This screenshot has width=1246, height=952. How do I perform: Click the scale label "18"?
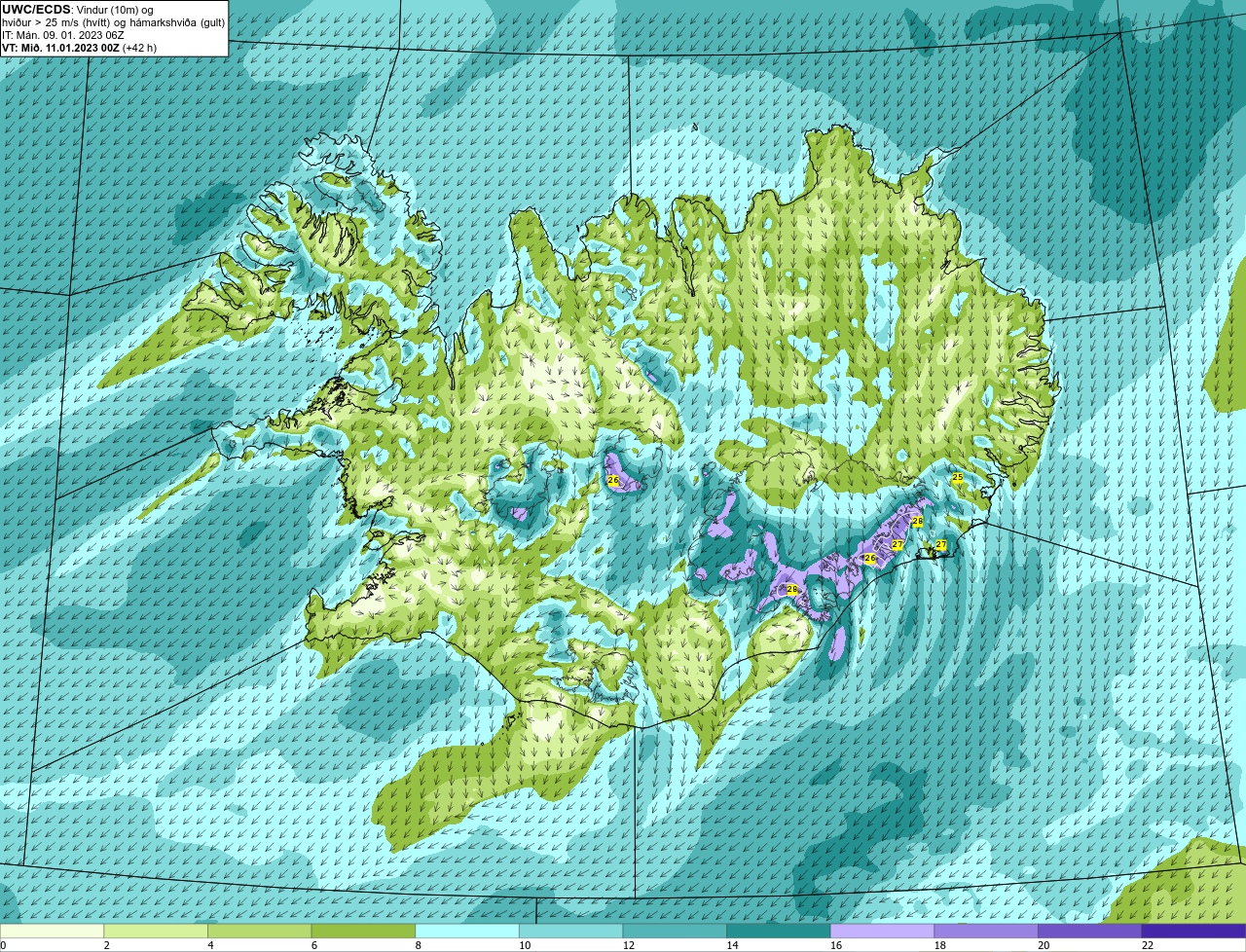940,945
